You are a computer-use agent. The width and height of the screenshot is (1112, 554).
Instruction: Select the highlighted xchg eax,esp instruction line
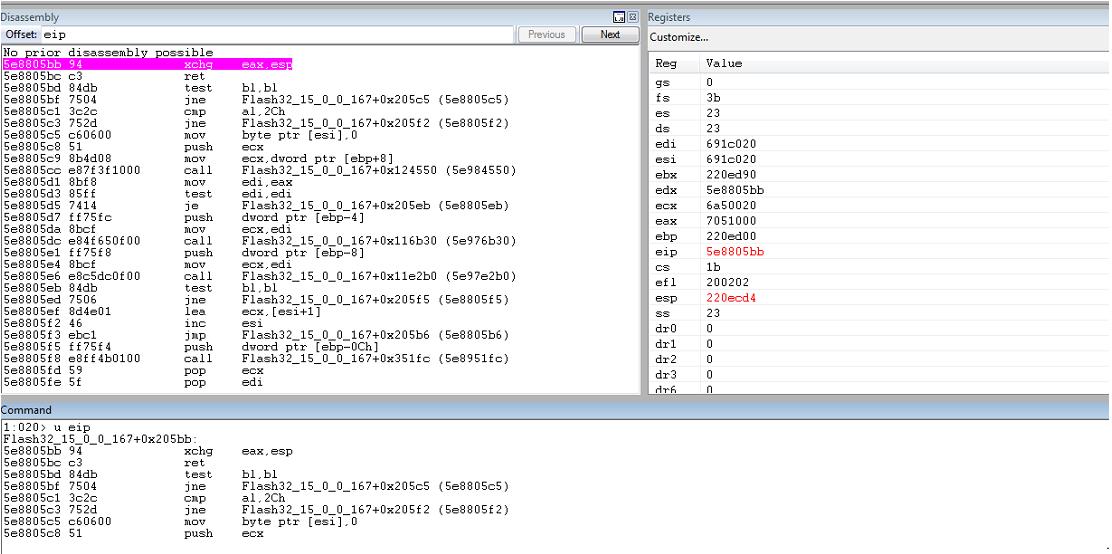pos(148,65)
